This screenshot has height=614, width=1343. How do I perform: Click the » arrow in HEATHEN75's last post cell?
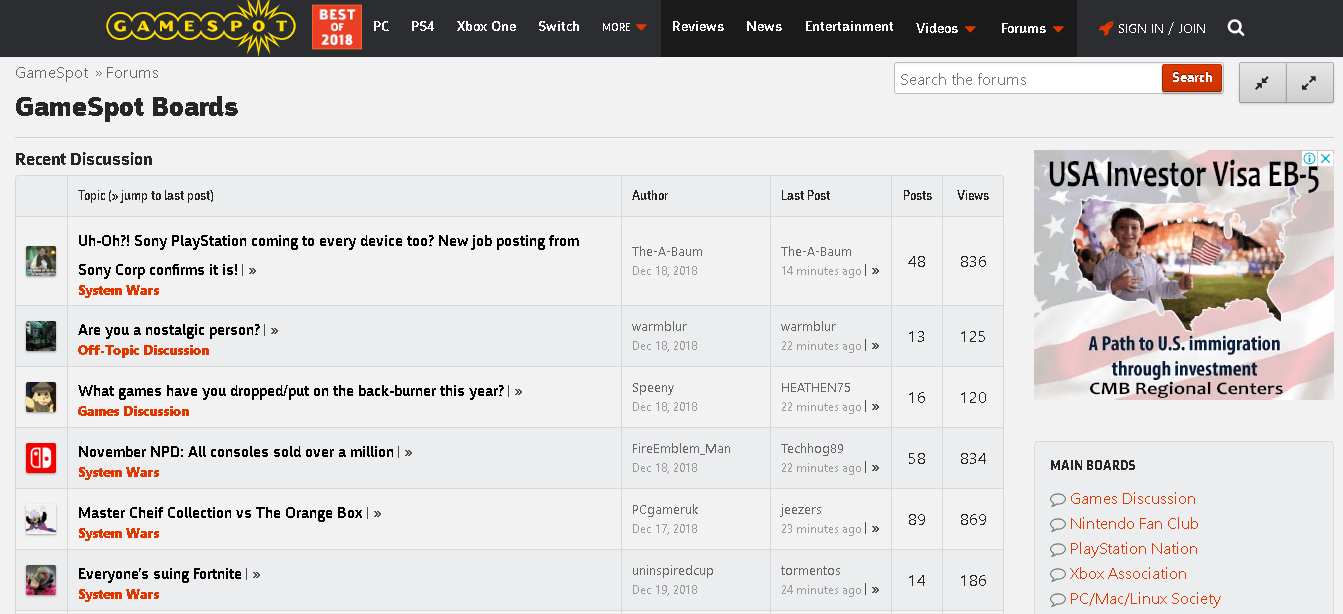(x=876, y=407)
